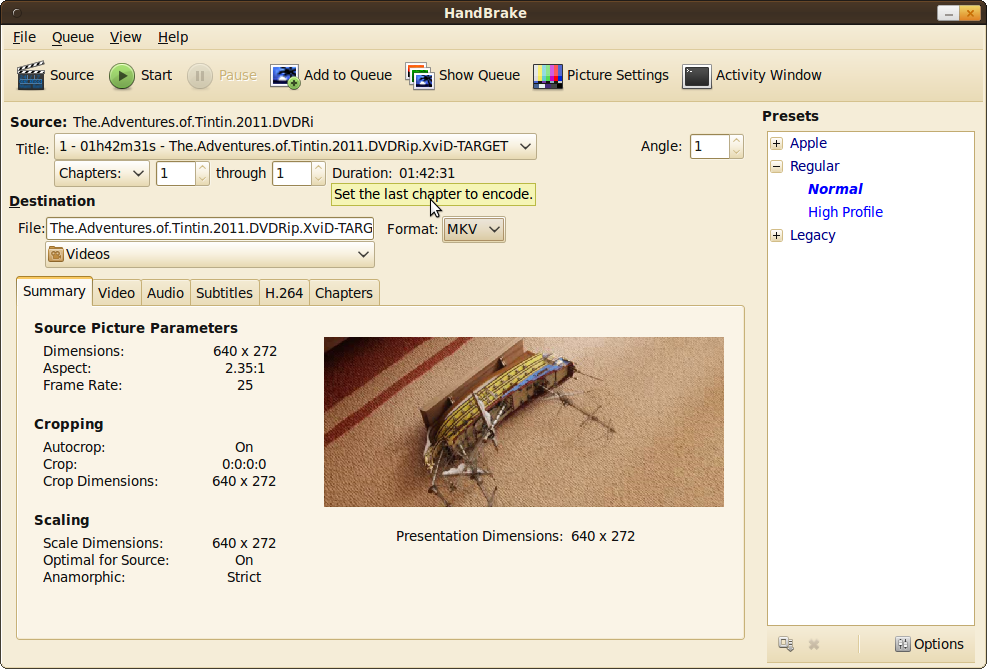Select the High Profile preset
This screenshot has width=987, height=669.
pyautogui.click(x=845, y=212)
